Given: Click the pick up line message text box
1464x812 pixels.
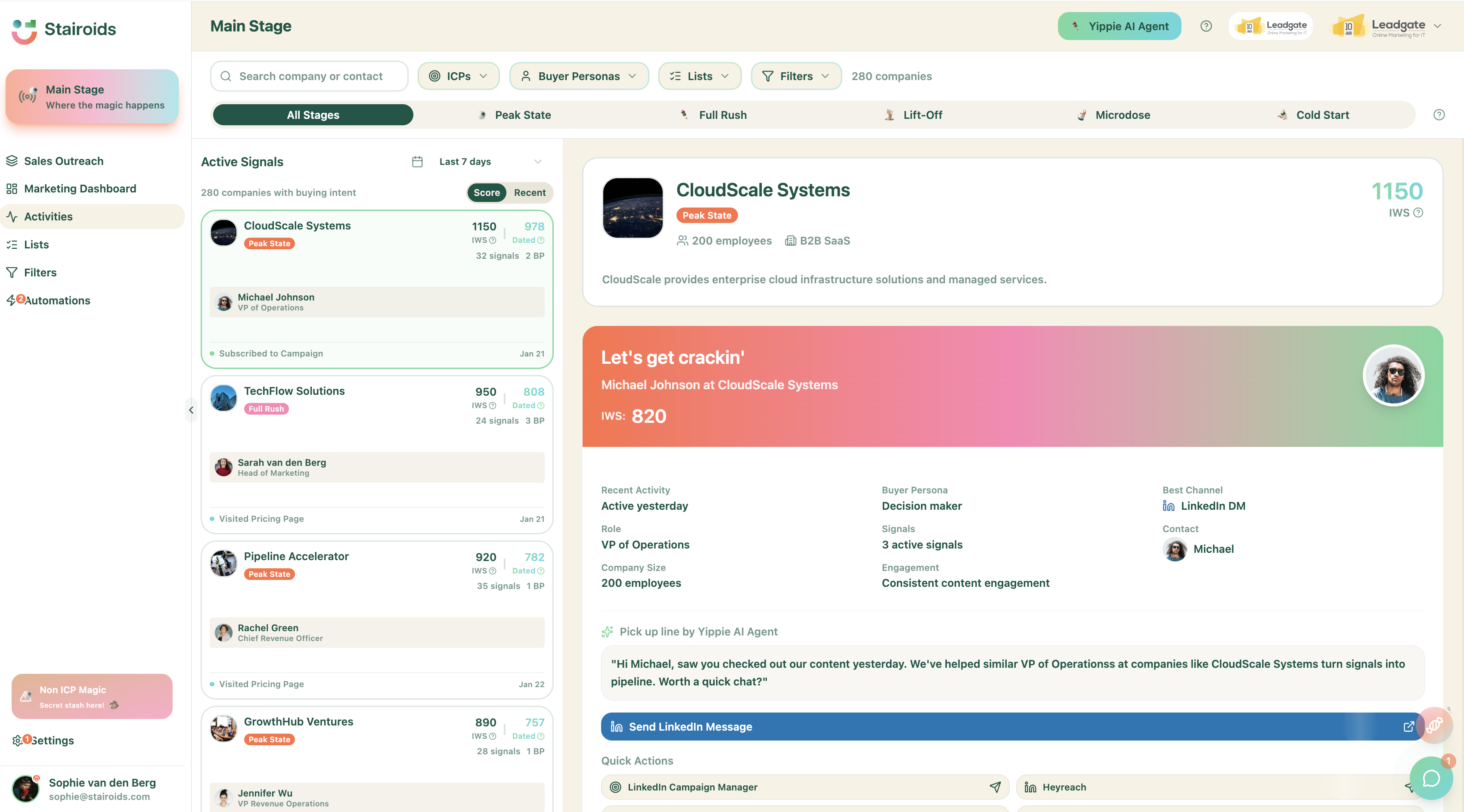Looking at the screenshot, I should point(1013,673).
